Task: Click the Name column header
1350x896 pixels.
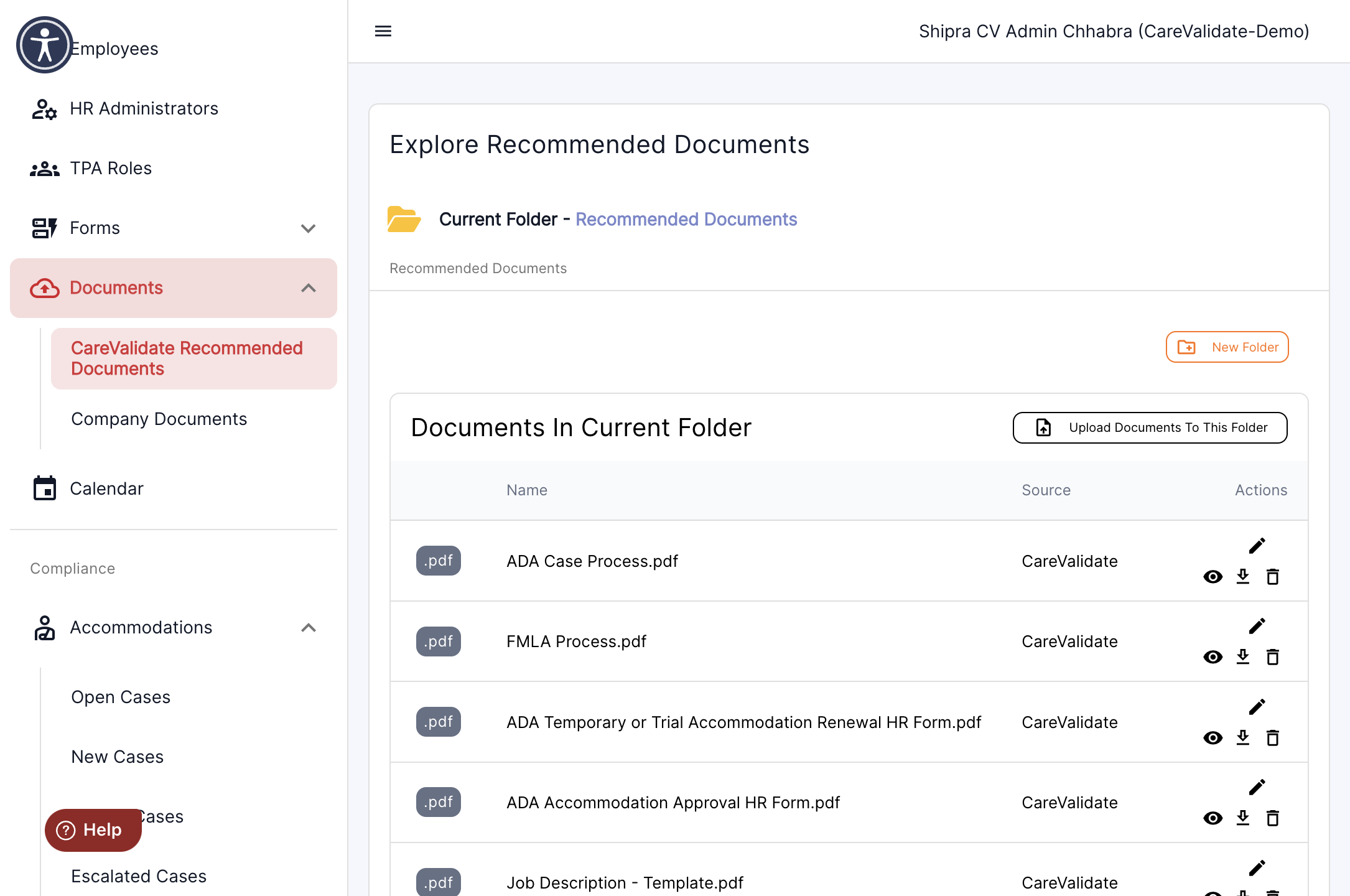Action: tap(527, 490)
